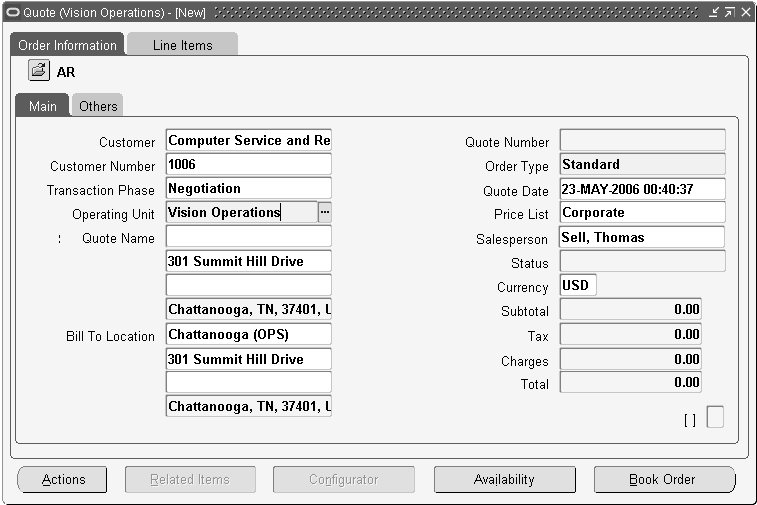The height and width of the screenshot is (505, 757).
Task: Select the Order Information tab
Action: coord(67,45)
